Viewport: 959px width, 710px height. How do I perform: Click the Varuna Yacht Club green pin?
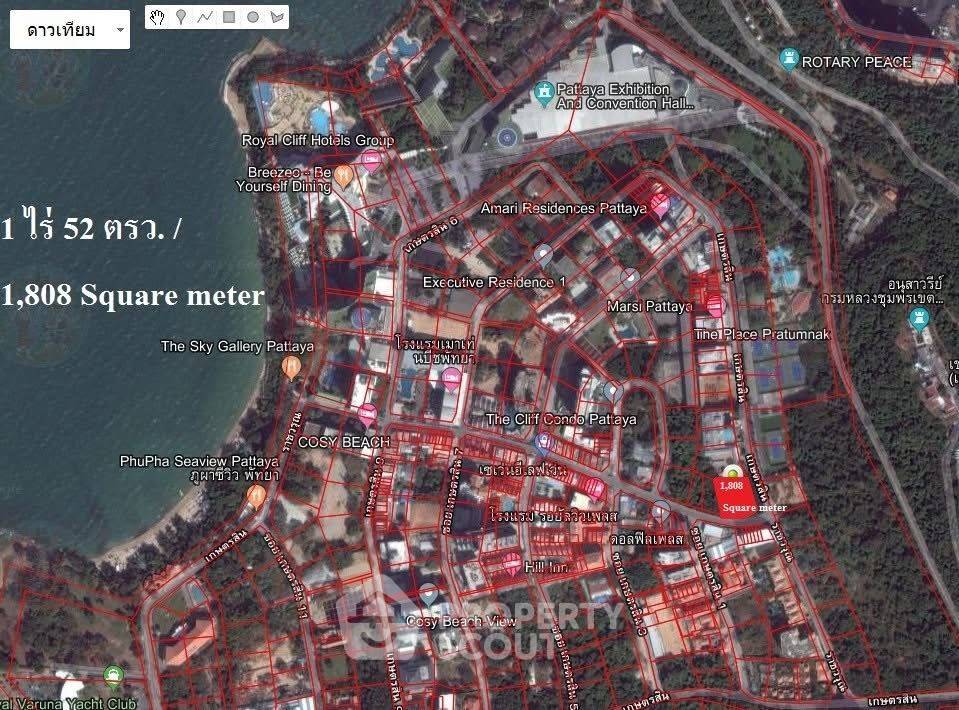tap(113, 678)
